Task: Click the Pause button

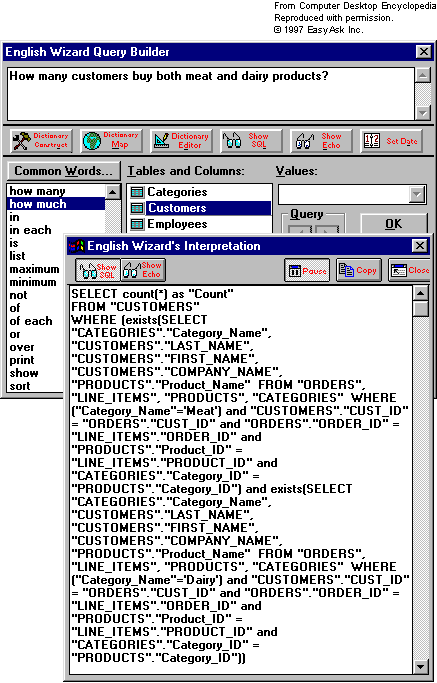Action: coord(307,270)
